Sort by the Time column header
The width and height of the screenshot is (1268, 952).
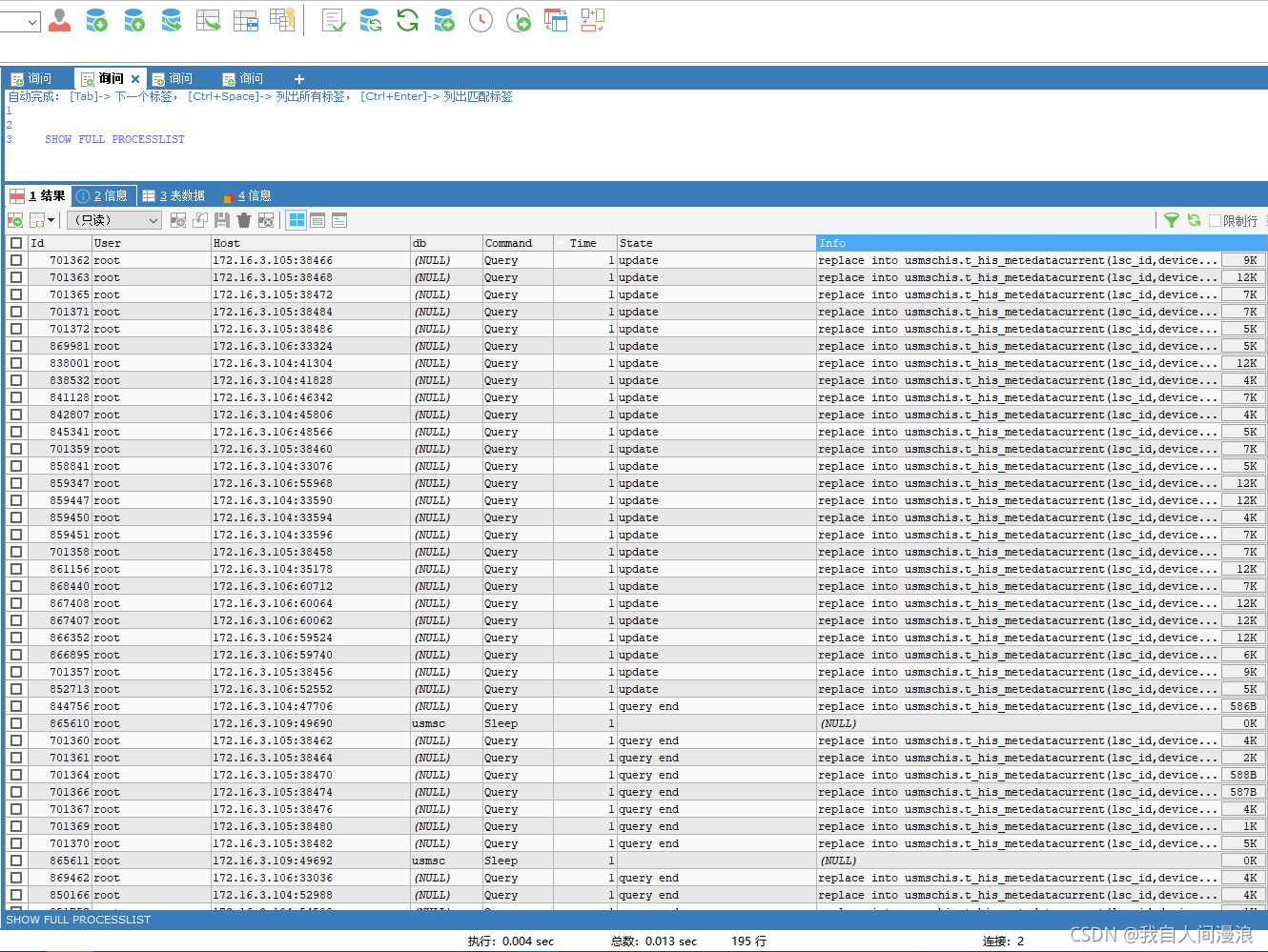click(584, 243)
